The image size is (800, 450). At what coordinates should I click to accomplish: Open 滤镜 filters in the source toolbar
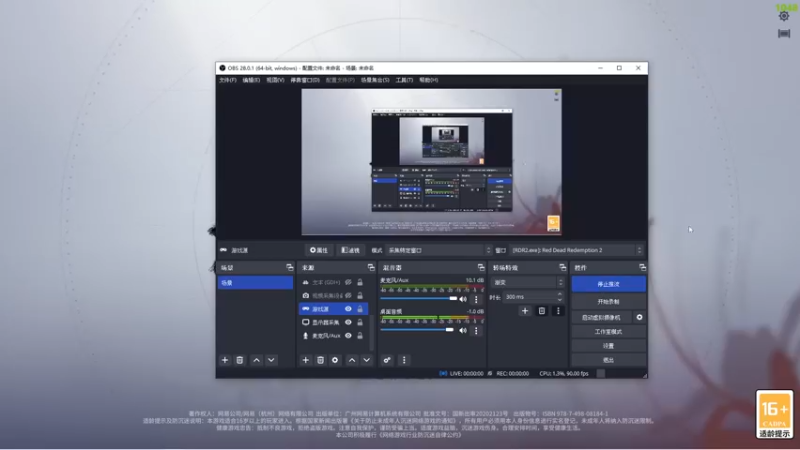[x=351, y=251]
